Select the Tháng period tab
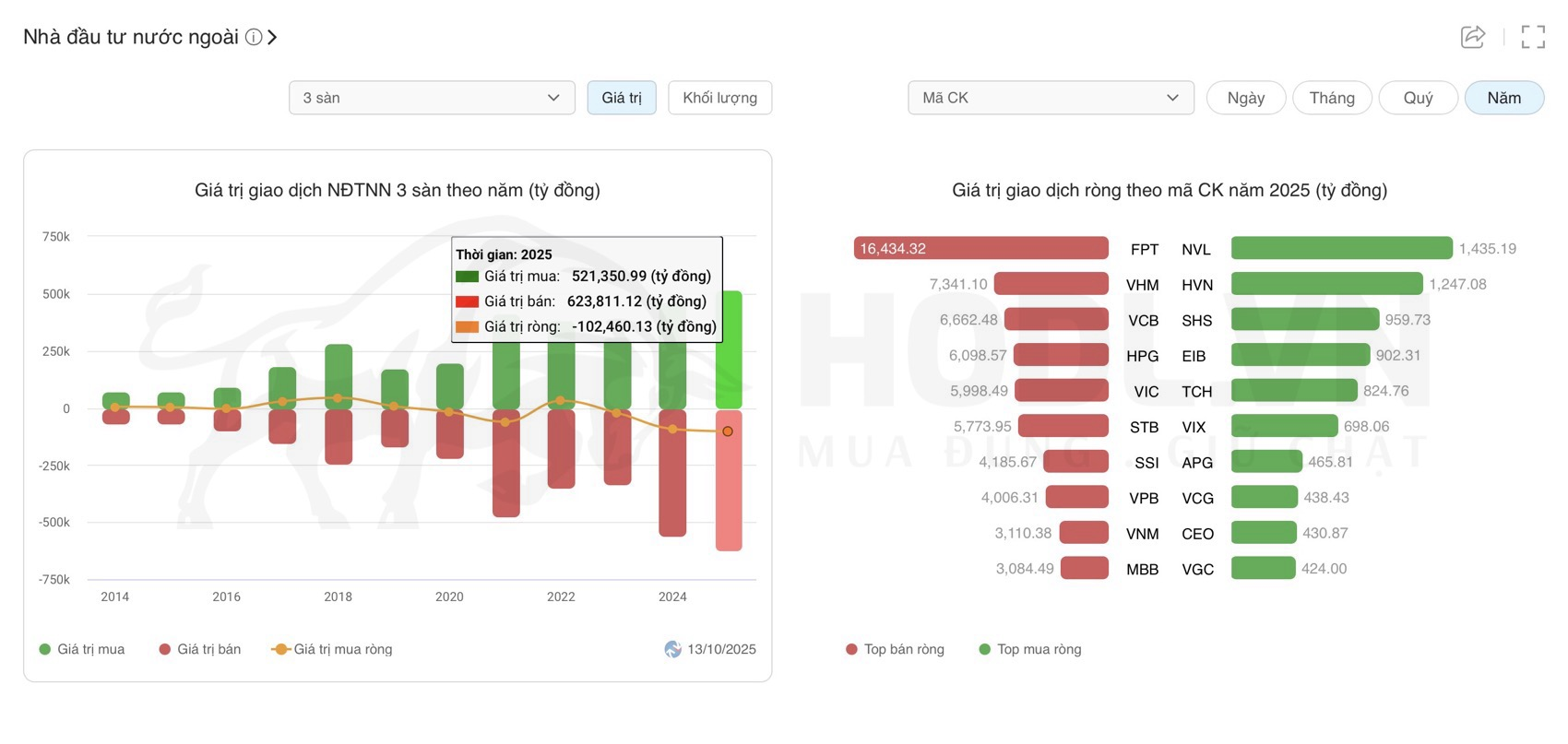 (1332, 98)
